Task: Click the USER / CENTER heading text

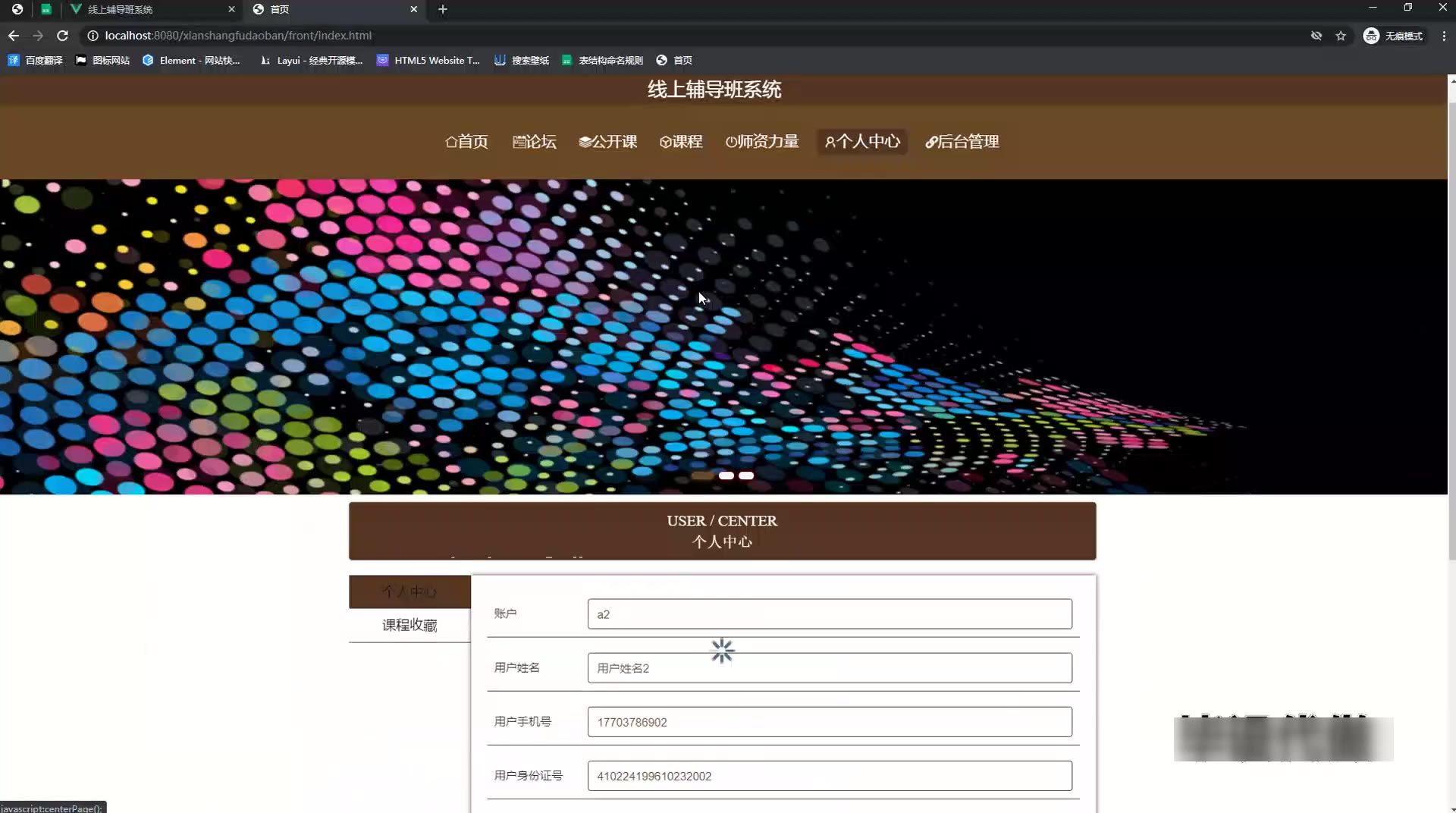Action: coord(722,521)
